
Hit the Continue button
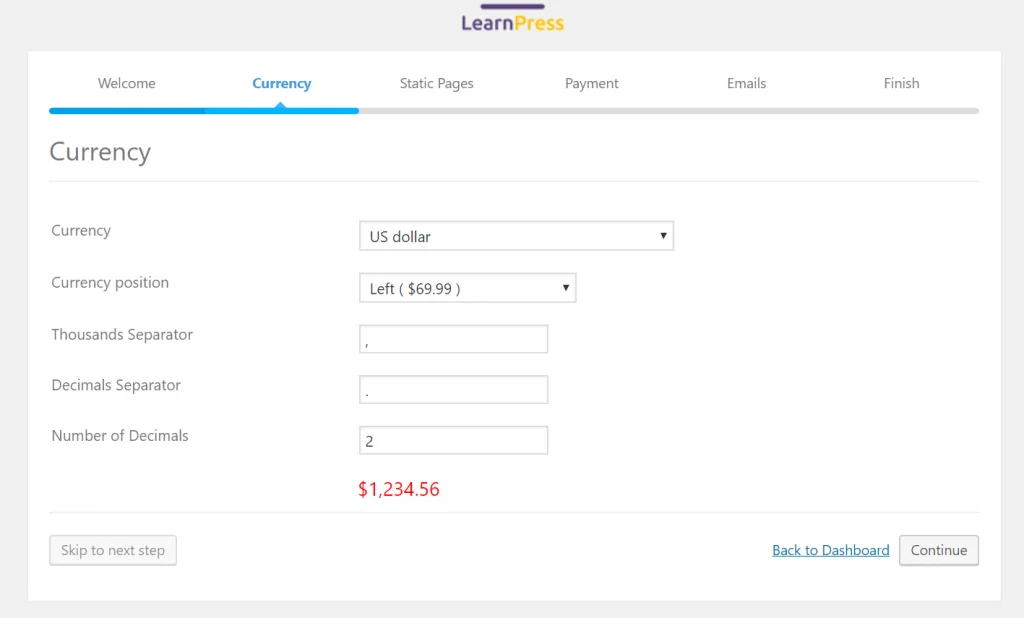point(938,550)
